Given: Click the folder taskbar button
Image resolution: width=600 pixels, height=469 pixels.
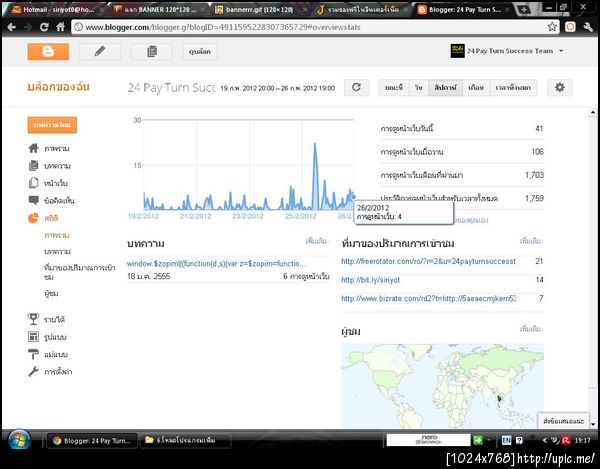Looking at the screenshot, I should (185, 440).
